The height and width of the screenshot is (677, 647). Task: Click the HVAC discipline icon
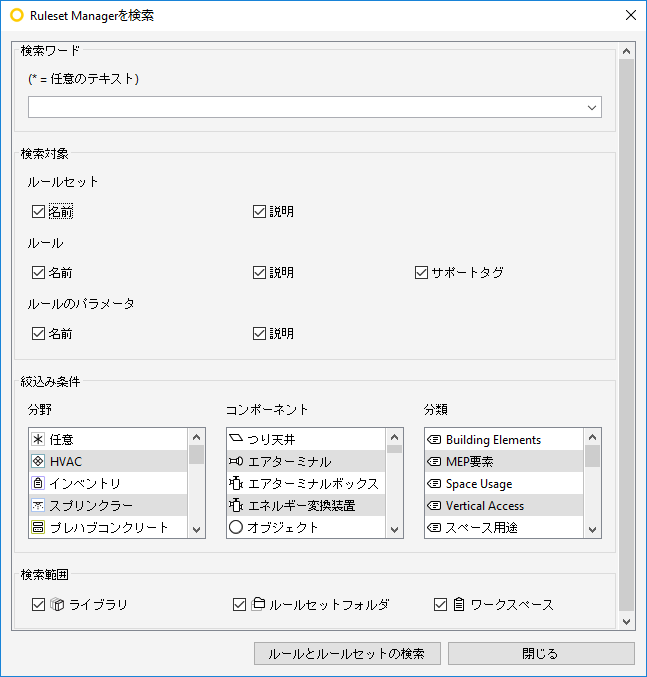click(x=38, y=462)
